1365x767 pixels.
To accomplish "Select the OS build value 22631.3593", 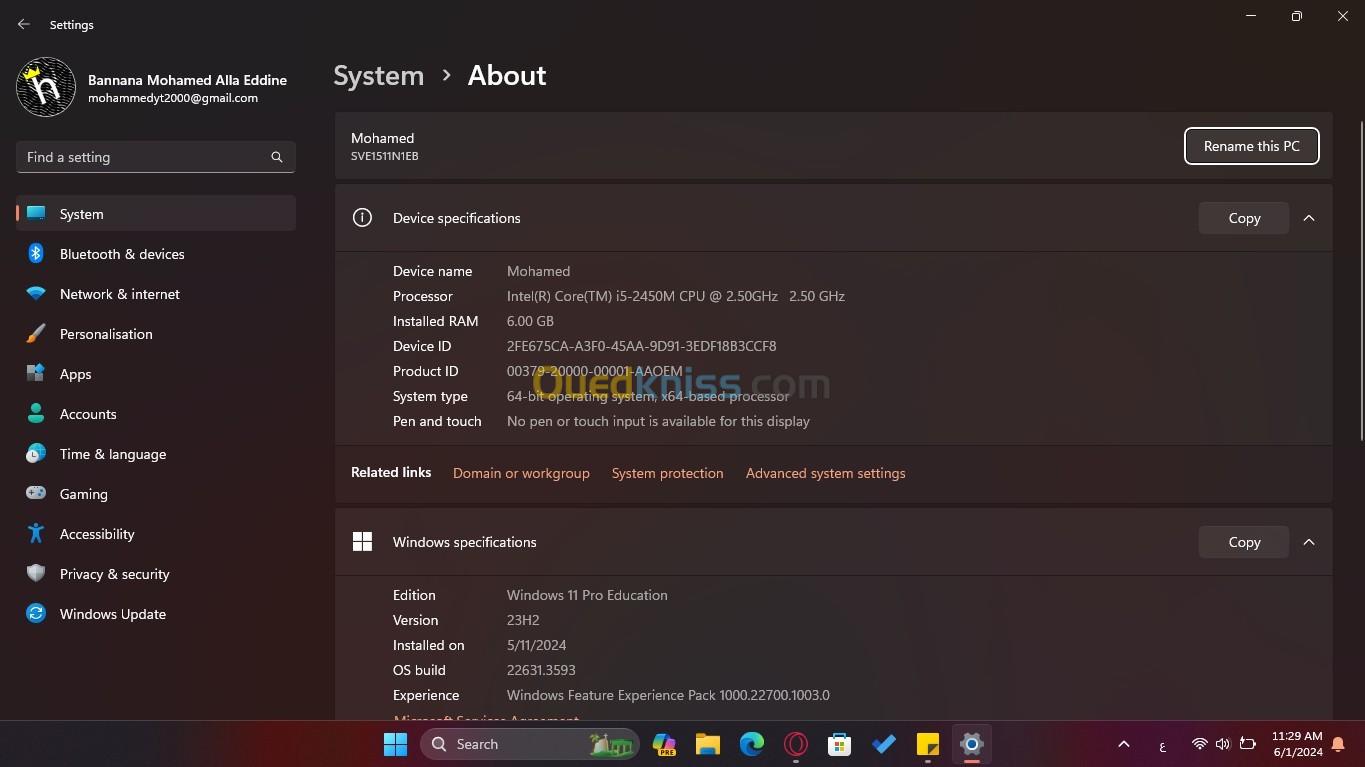I will 541,670.
